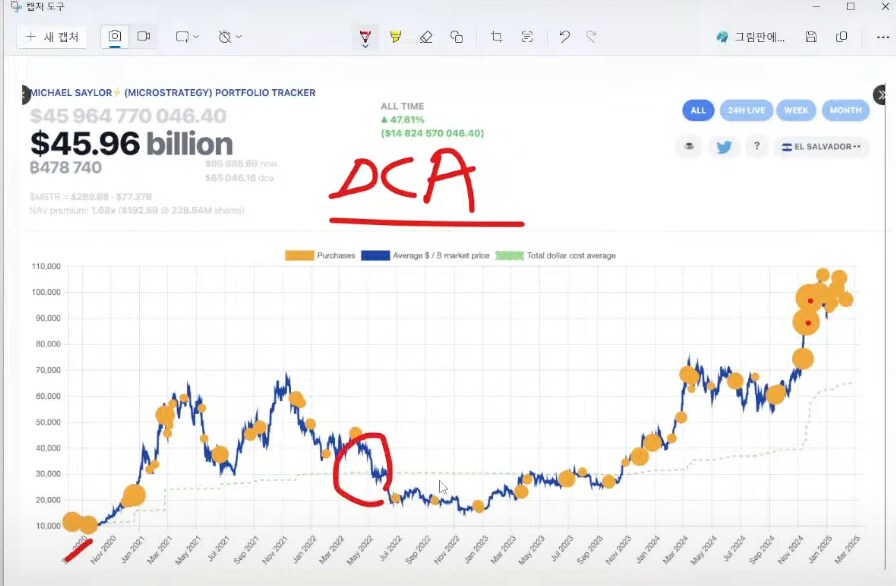This screenshot has height=586, width=896.
Task: Open the shapes tool
Action: 456,37
